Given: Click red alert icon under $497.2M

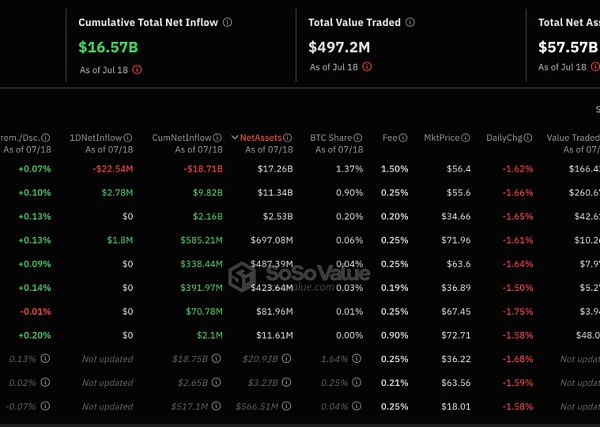Looking at the screenshot, I should tap(367, 67).
